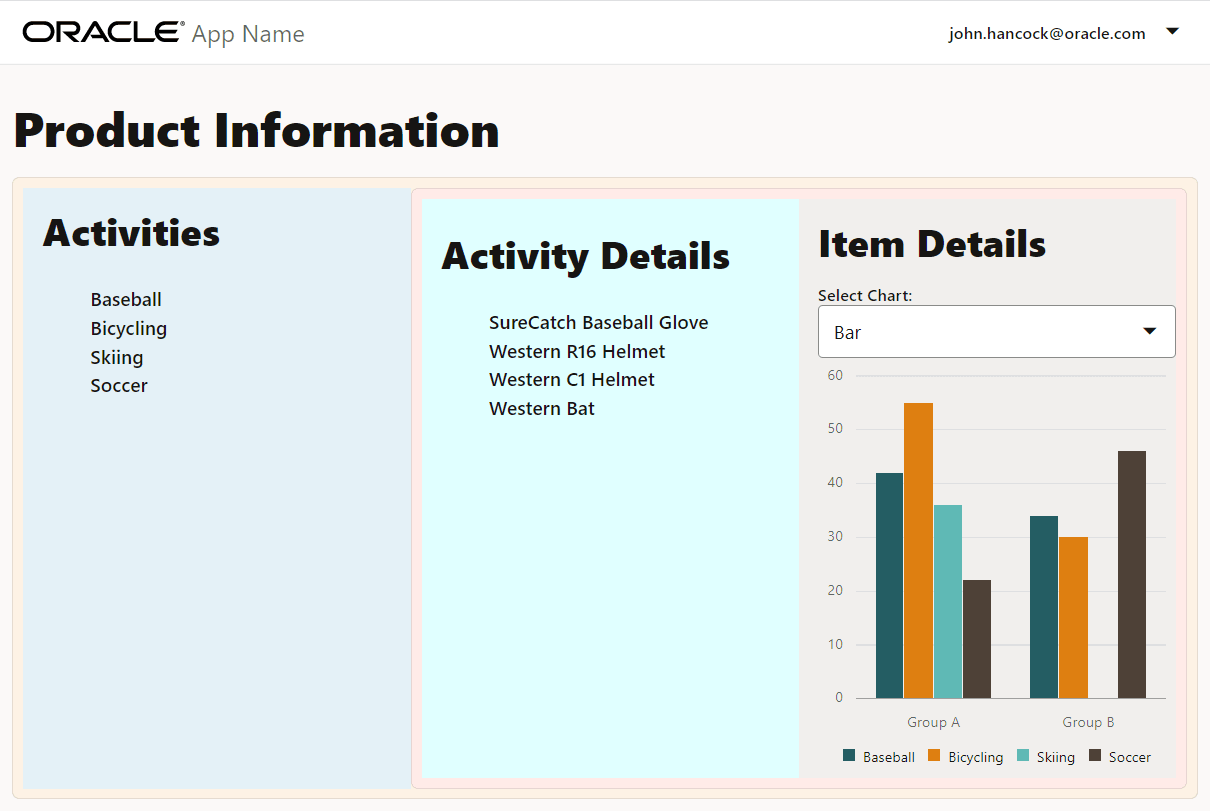Click Group A Soccer bar
The image size is (1210, 811).
[x=977, y=639]
